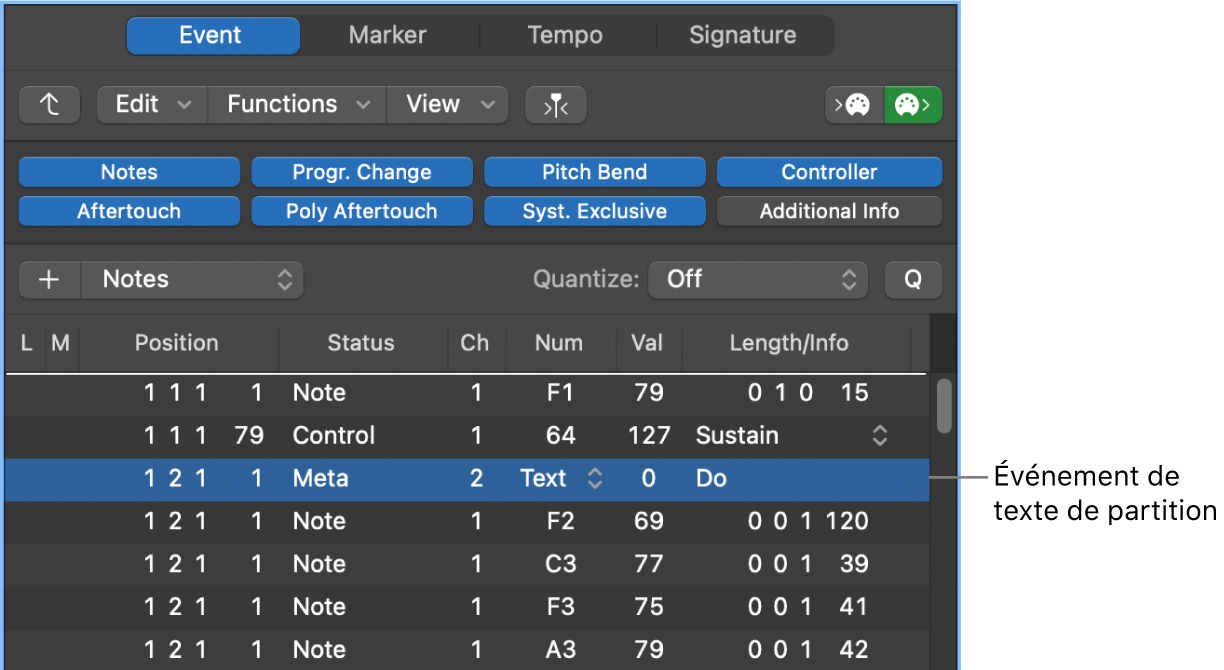Click the Val column header
This screenshot has height=670, width=1224.
coord(647,343)
